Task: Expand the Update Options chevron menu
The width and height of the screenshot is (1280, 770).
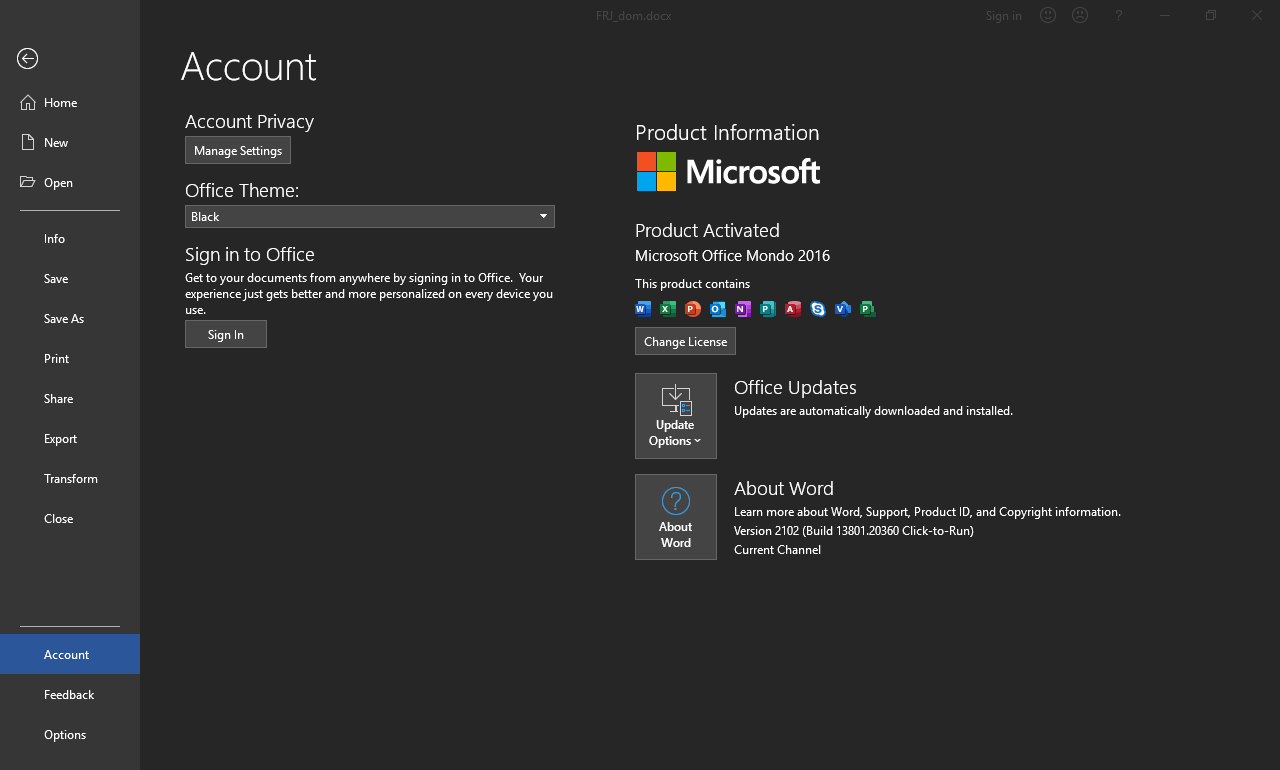Action: pos(697,441)
